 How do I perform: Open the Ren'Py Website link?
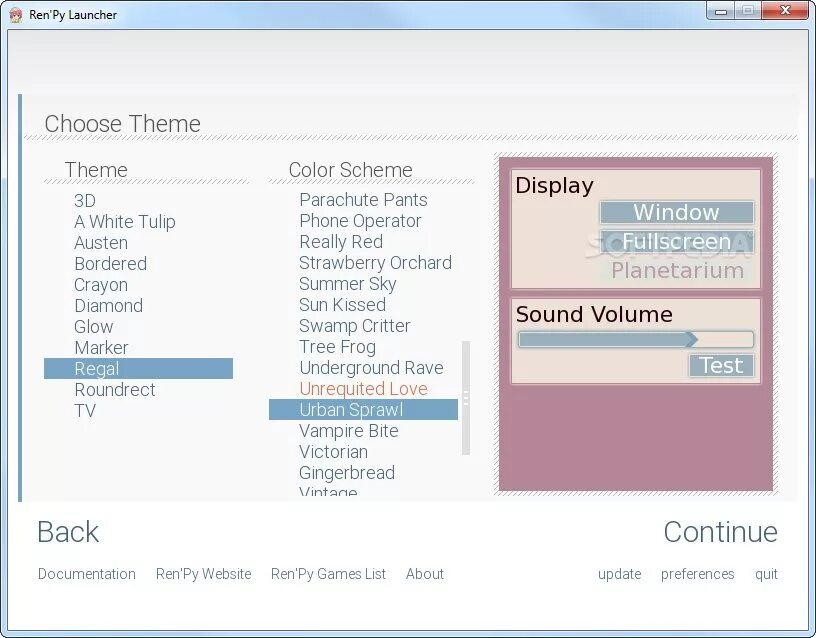click(203, 574)
